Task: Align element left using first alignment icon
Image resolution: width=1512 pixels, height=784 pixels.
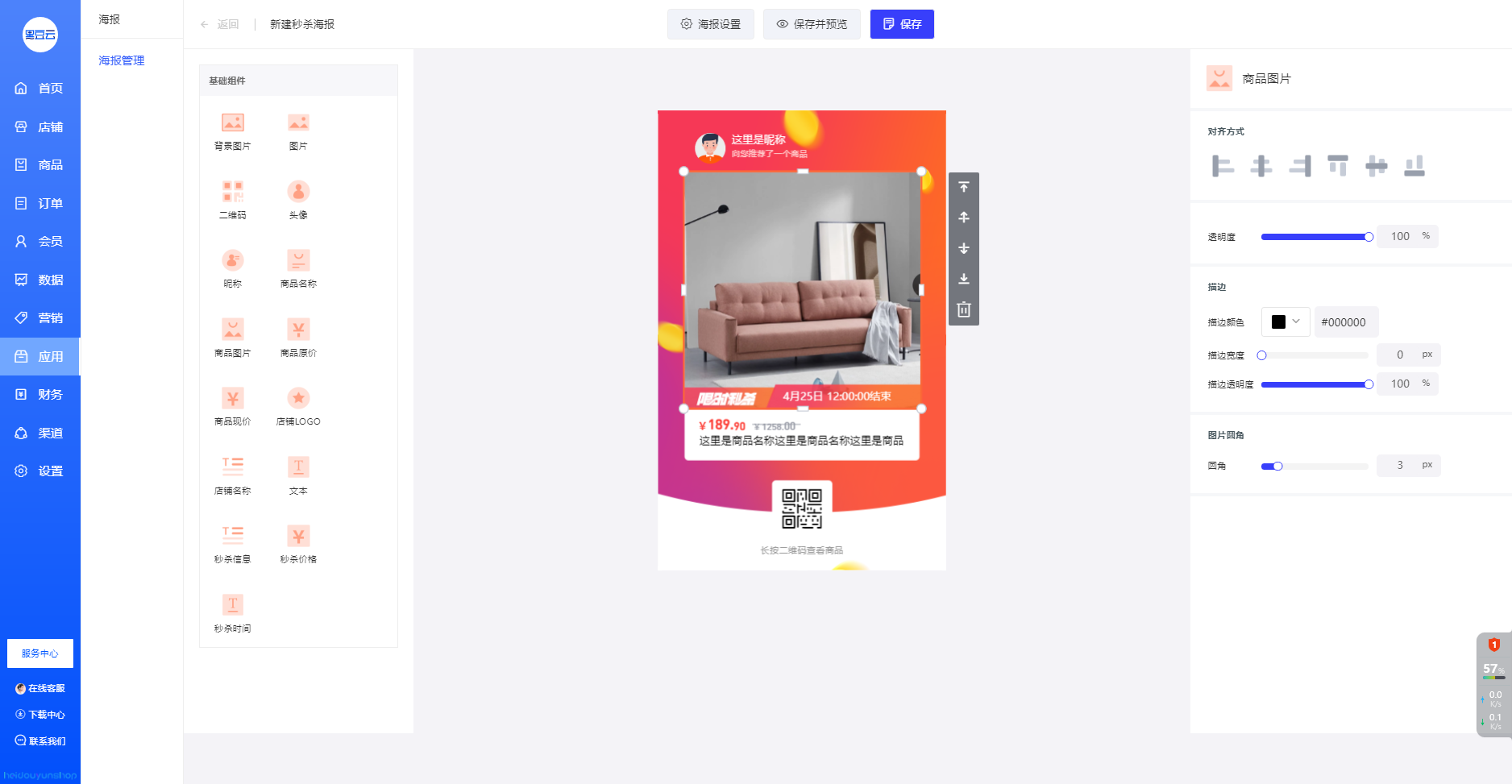Action: tap(1223, 166)
